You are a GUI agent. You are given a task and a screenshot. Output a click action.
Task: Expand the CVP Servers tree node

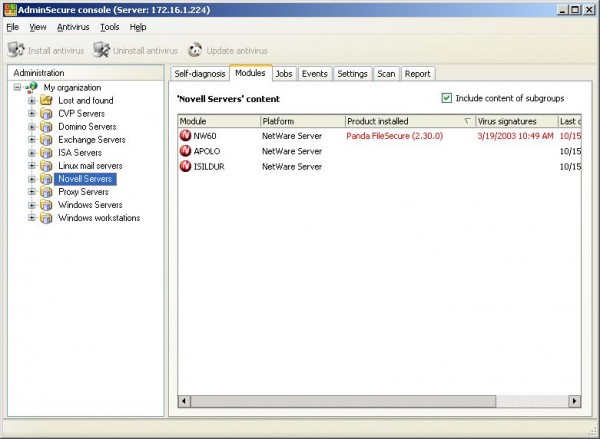31,114
